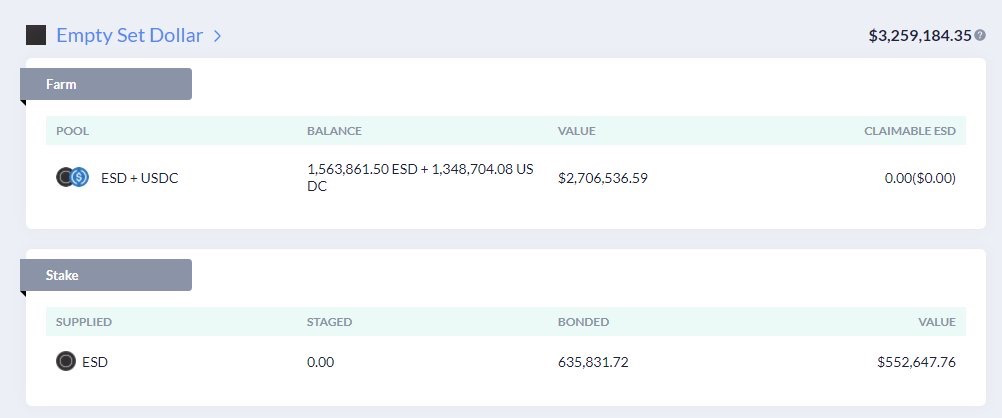Image resolution: width=1002 pixels, height=418 pixels.
Task: Select the Farm section tab
Action: tap(106, 84)
